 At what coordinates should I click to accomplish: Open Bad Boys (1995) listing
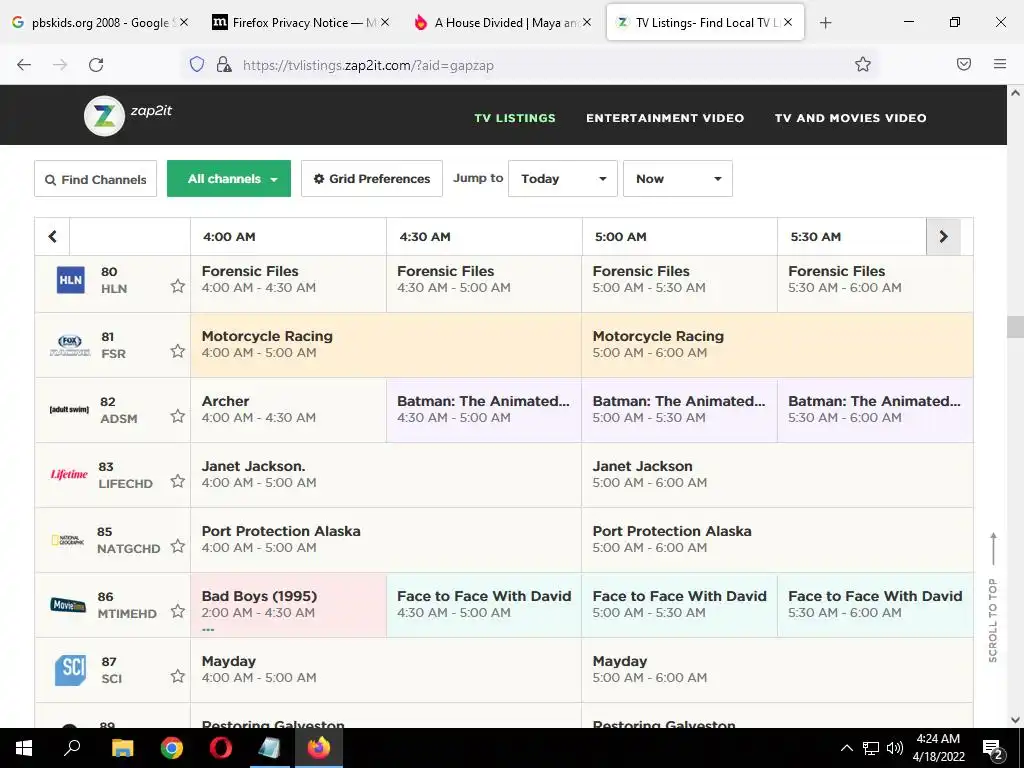288,605
